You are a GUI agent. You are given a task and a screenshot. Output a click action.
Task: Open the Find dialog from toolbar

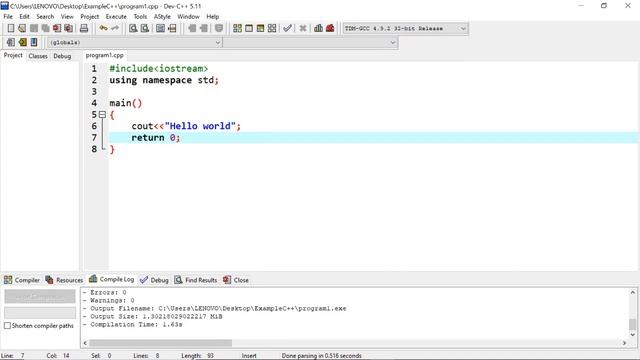tap(133, 28)
